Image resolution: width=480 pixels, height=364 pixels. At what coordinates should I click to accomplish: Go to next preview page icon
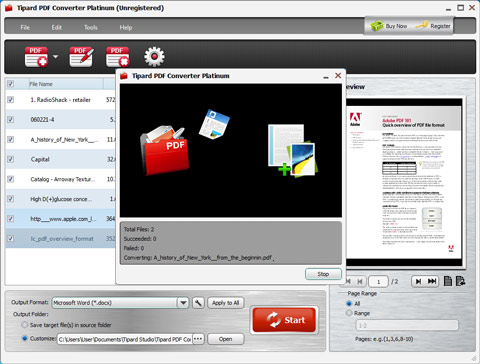pos(418,282)
